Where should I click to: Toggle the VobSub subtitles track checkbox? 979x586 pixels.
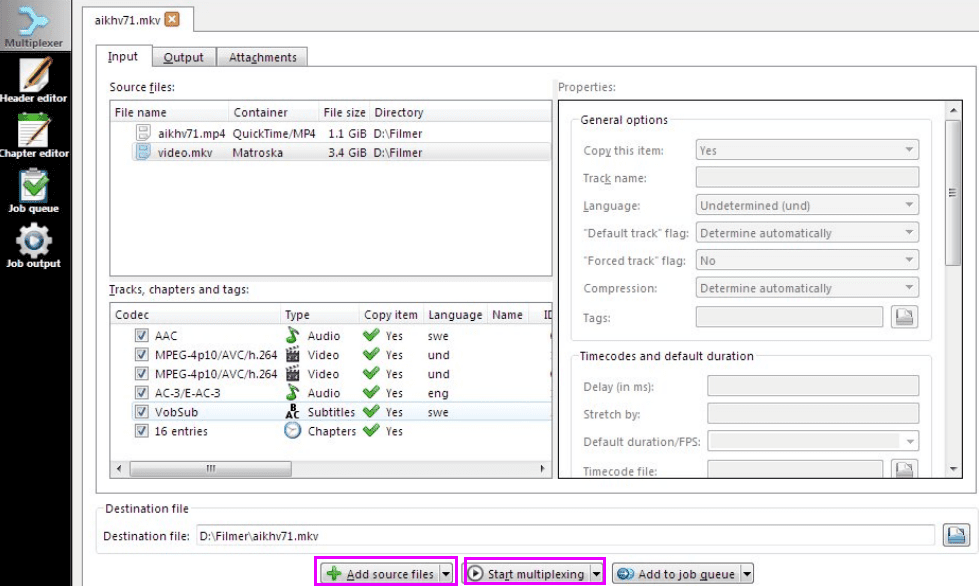(x=141, y=412)
